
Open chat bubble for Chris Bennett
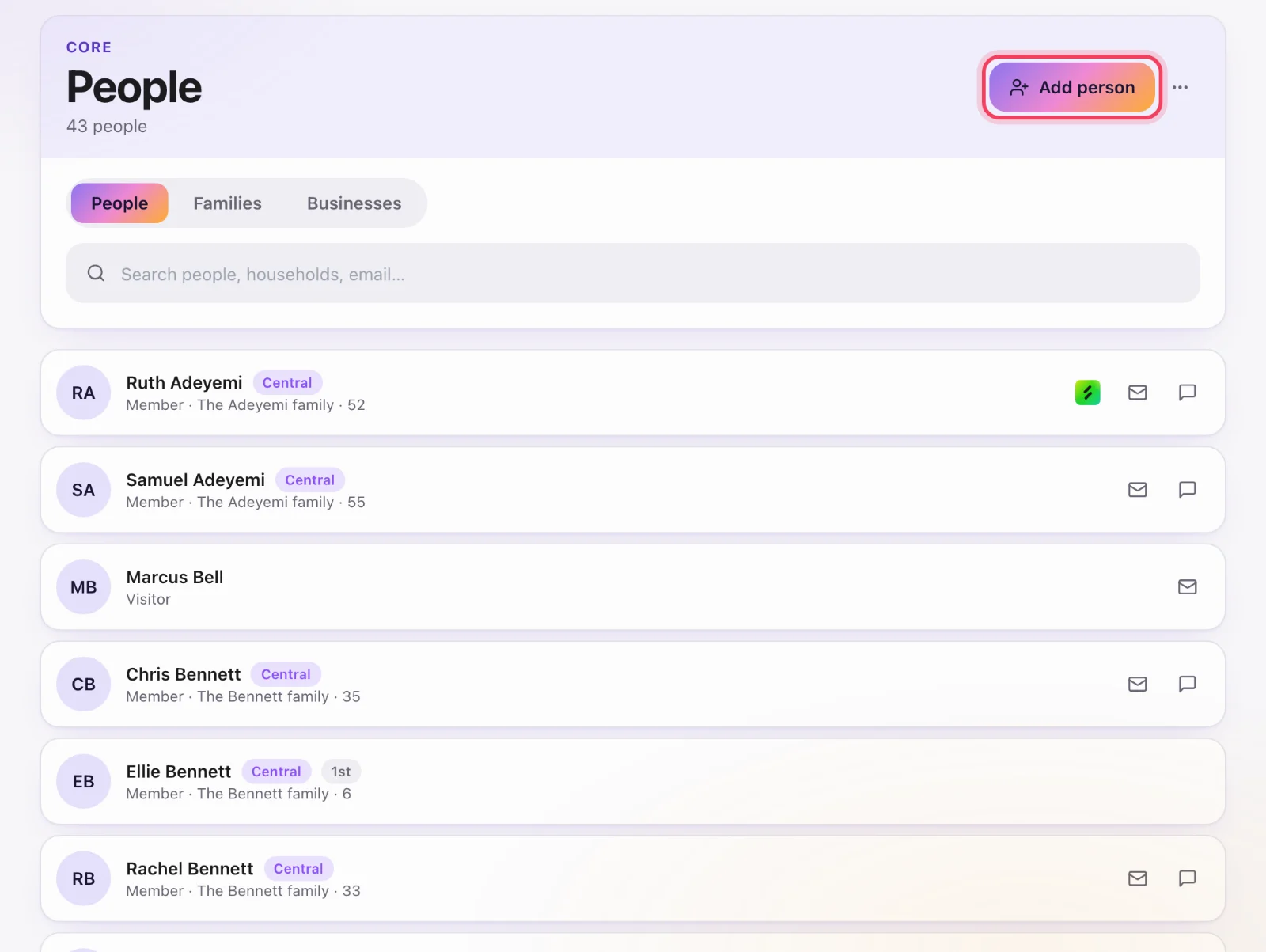click(x=1187, y=684)
